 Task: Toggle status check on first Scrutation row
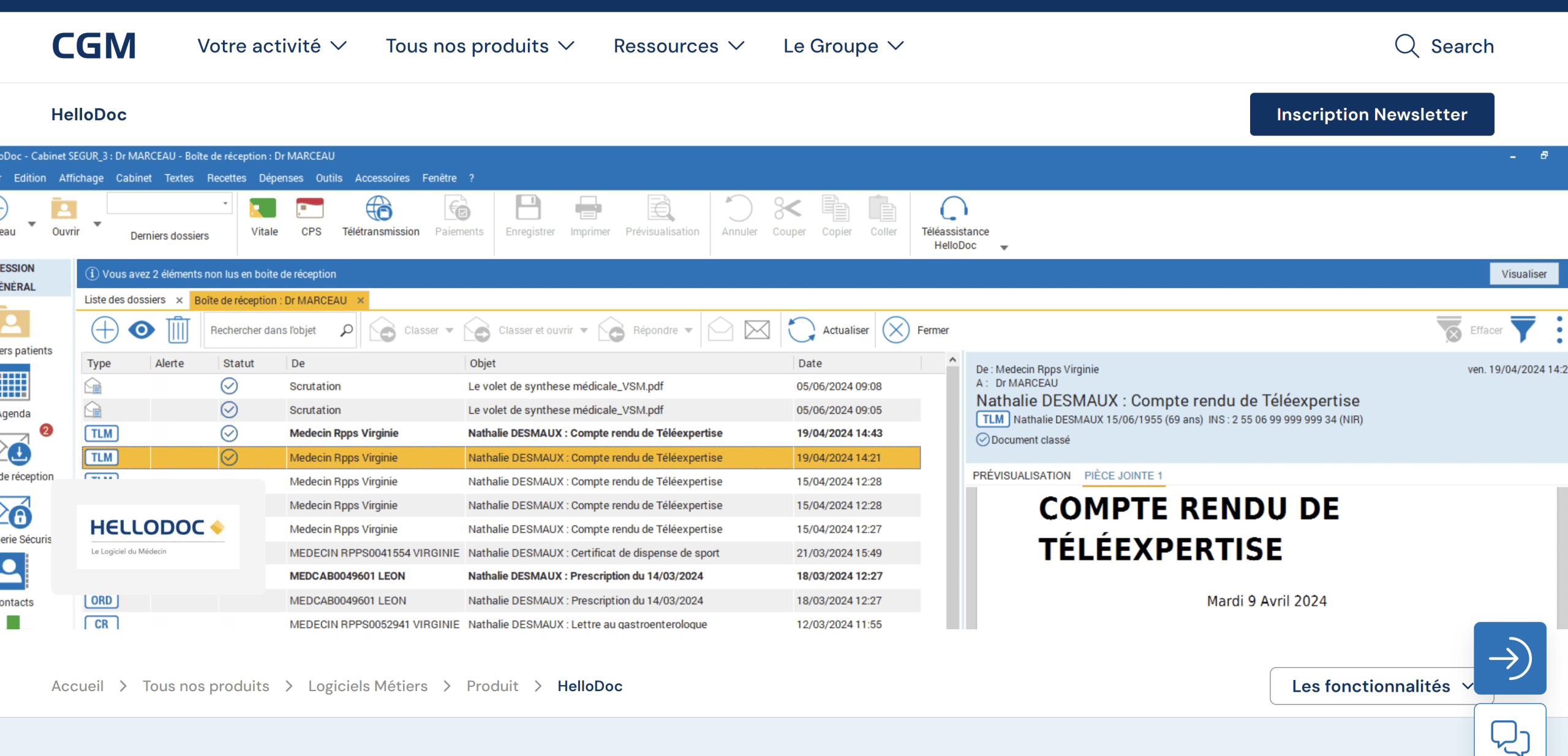coord(229,386)
